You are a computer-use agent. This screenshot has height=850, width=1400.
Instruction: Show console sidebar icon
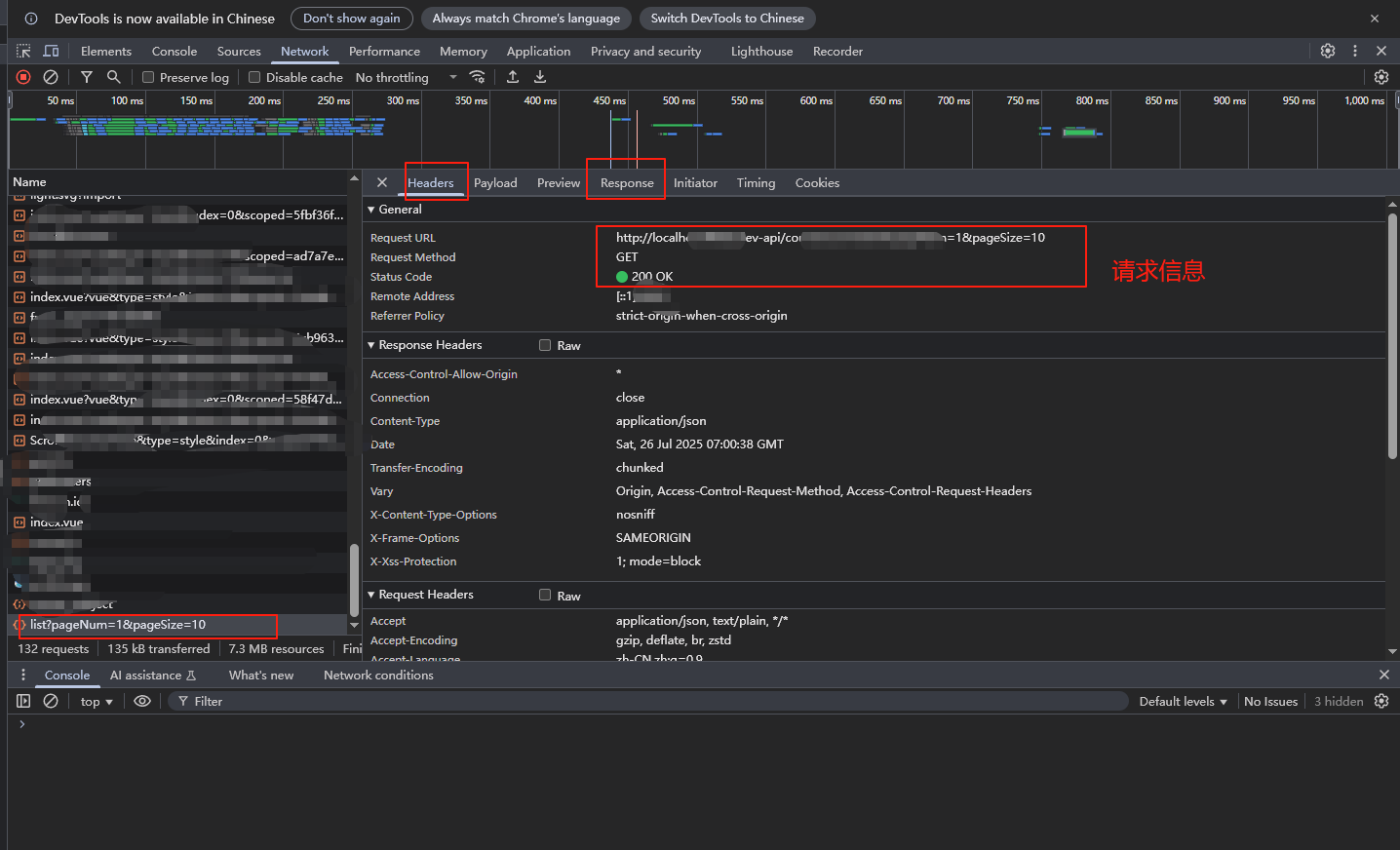tap(23, 701)
